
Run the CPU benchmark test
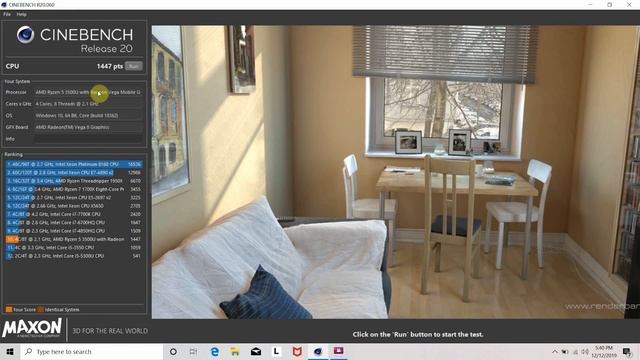(x=133, y=66)
